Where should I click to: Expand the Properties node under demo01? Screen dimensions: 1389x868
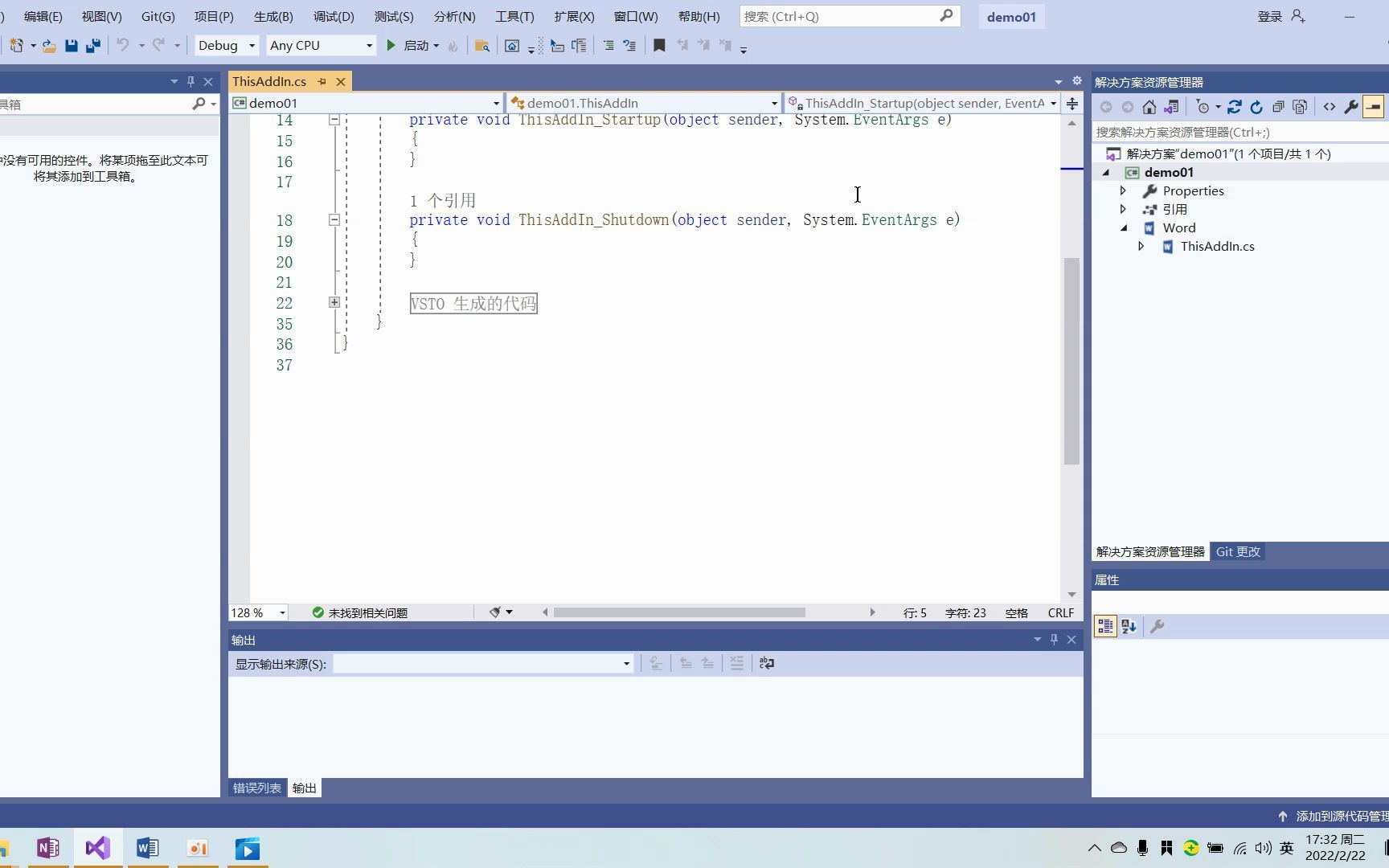(x=1123, y=190)
